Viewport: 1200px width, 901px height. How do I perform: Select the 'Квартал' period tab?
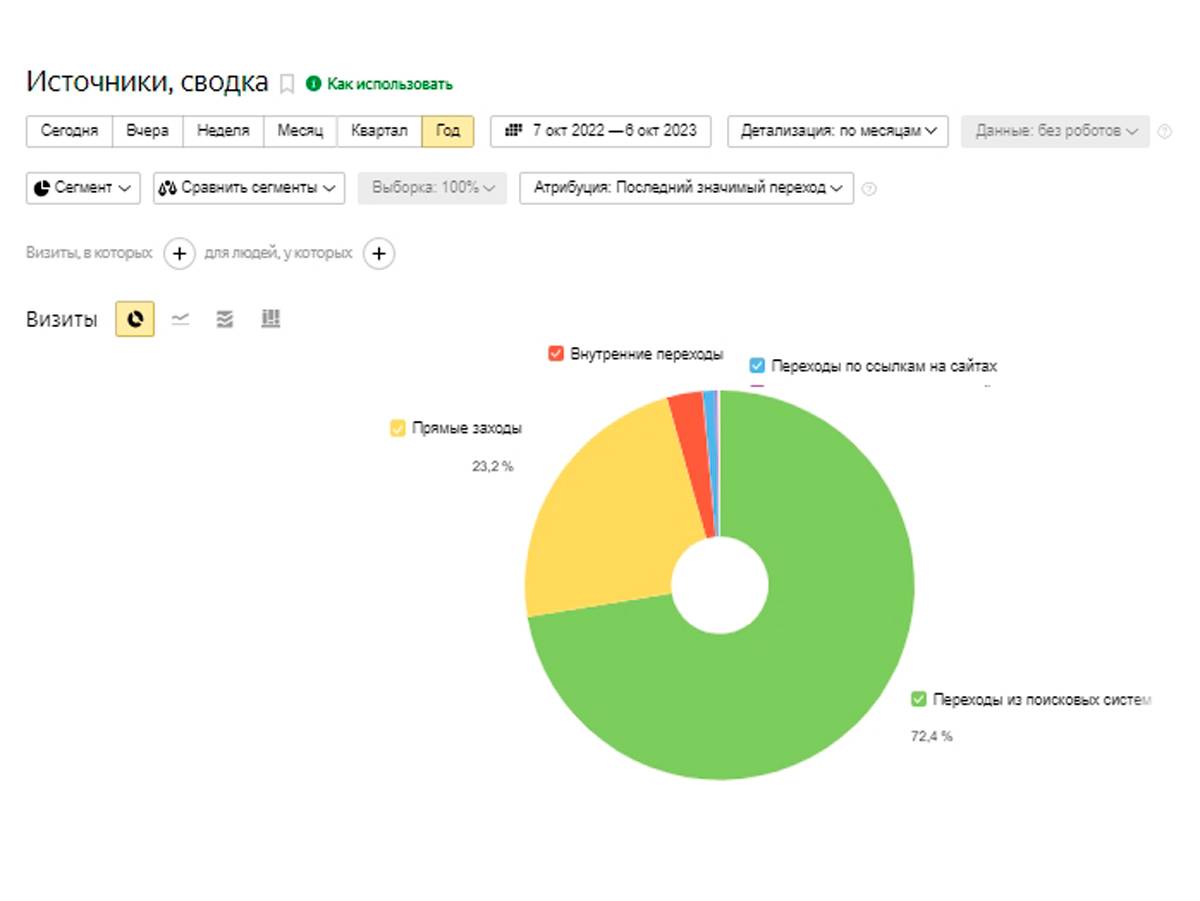point(379,131)
